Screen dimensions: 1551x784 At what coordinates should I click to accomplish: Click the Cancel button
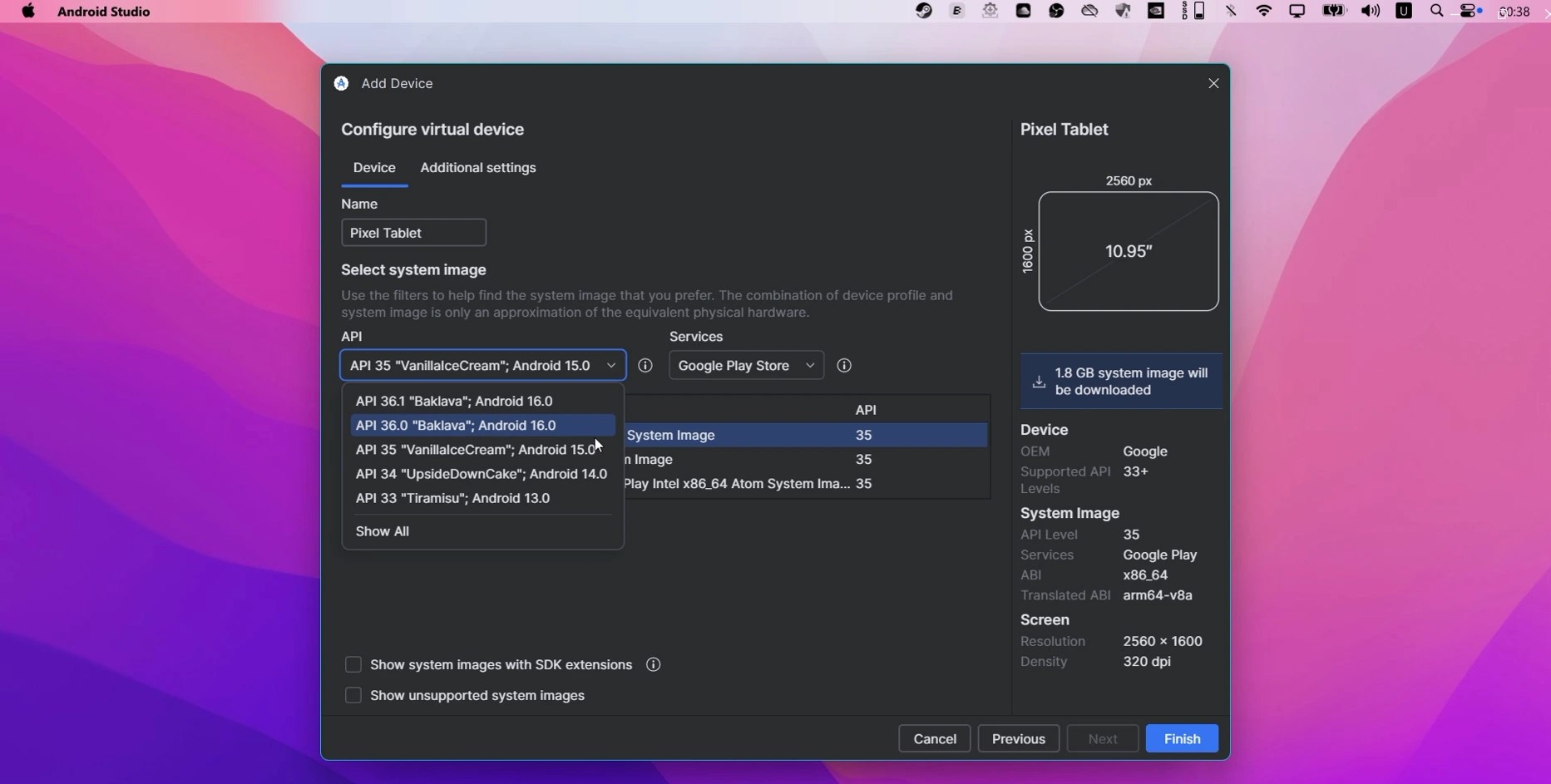(x=935, y=739)
